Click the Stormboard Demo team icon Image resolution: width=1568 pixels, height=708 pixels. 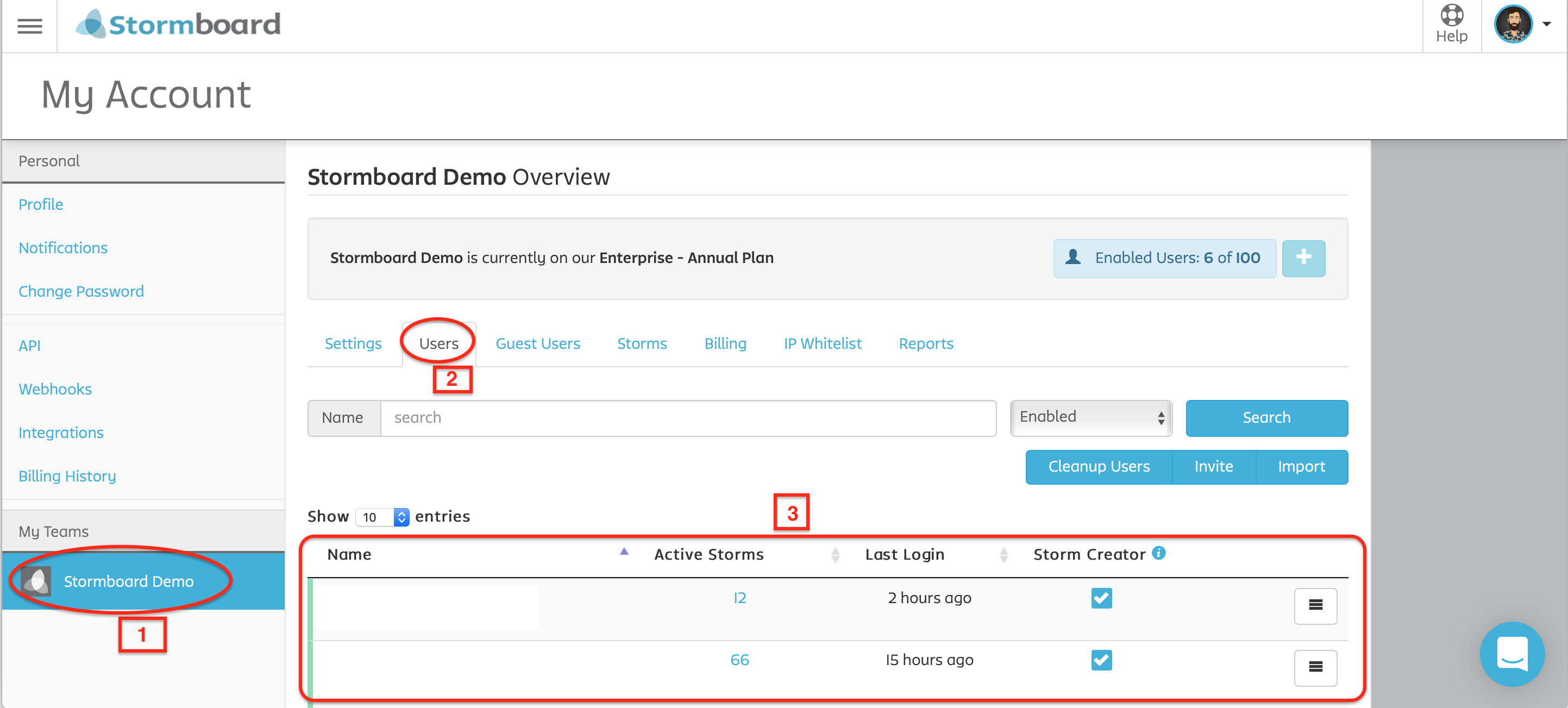pos(35,581)
